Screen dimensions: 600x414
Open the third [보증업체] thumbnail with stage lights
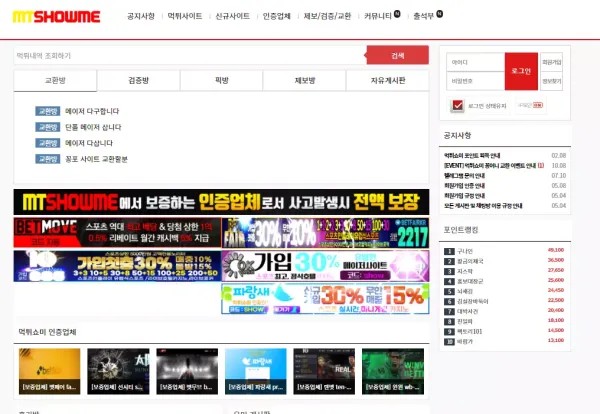point(187,371)
